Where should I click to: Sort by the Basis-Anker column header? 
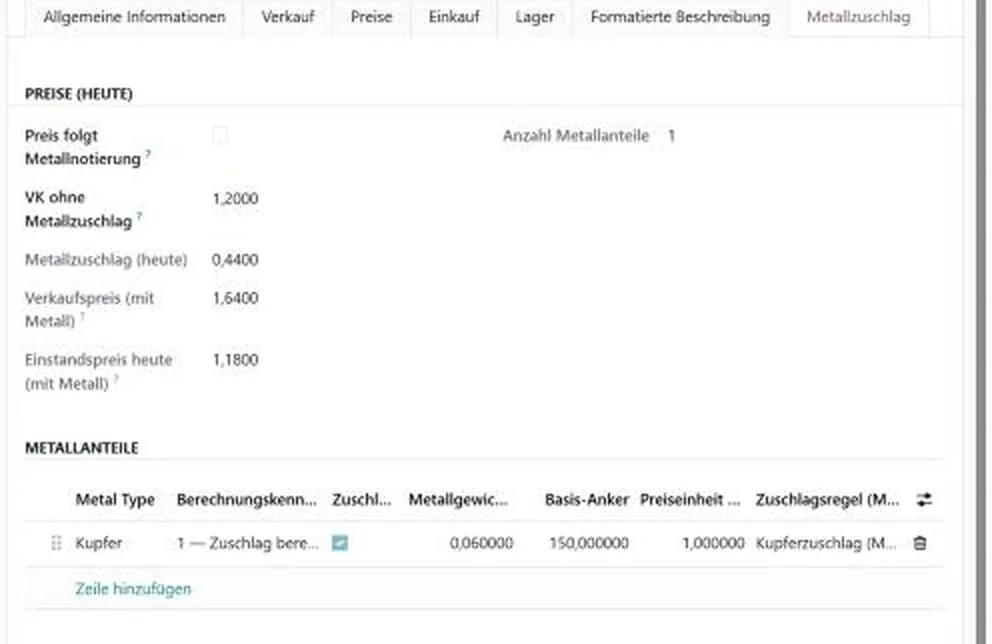[x=586, y=500]
